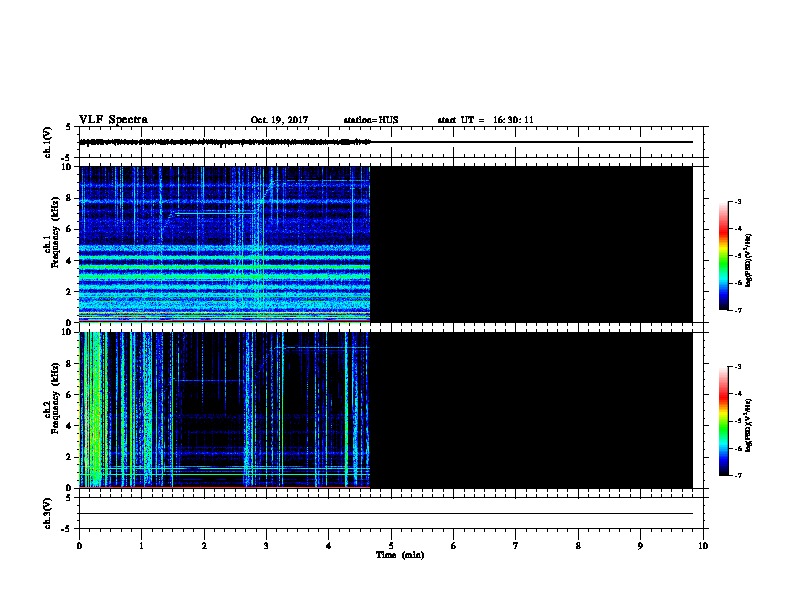The width and height of the screenshot is (792, 612).
Task: Click the time axis tick label "4"
Action: [x=329, y=546]
